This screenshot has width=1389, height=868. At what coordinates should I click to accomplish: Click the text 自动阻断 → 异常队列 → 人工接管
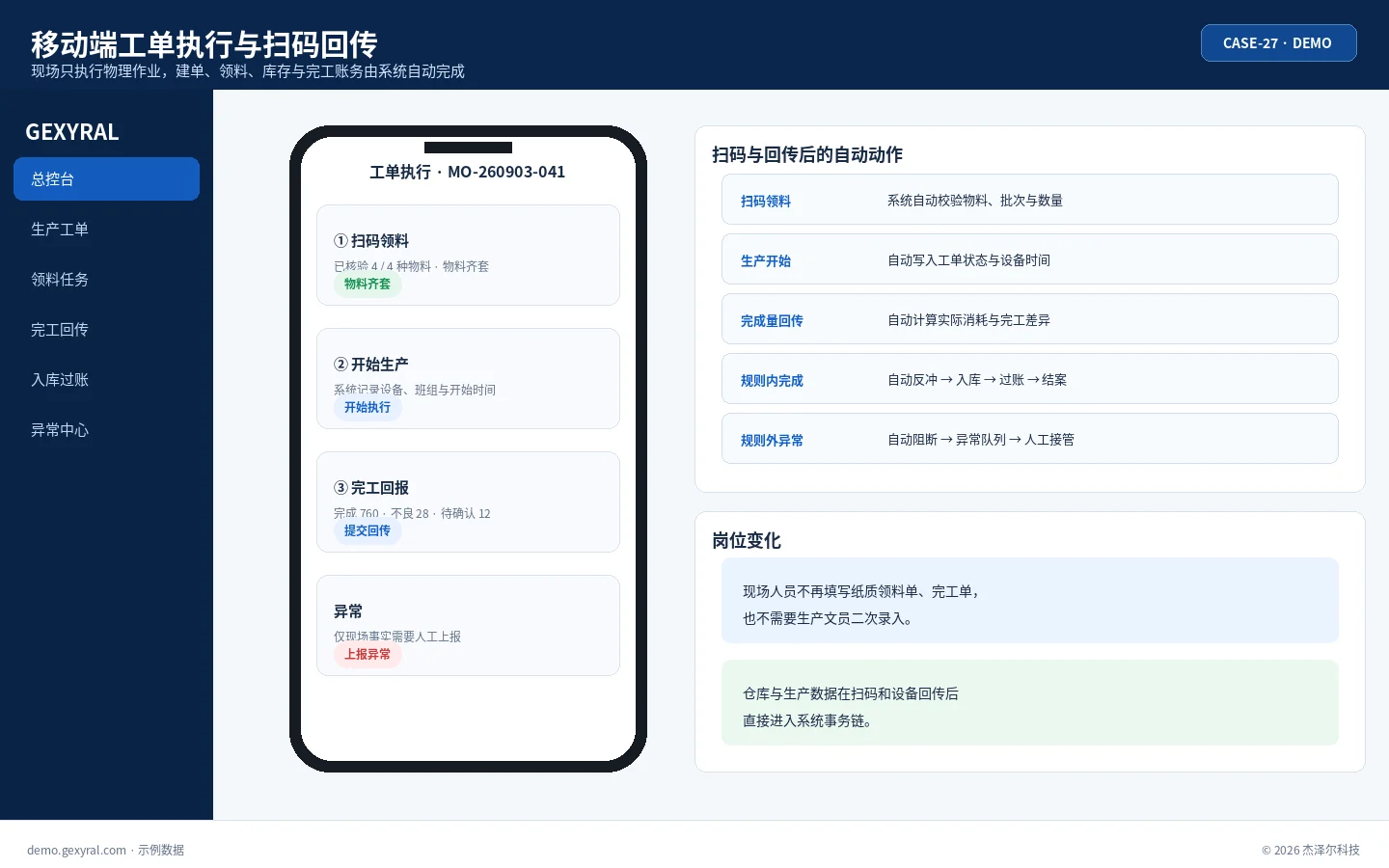[981, 440]
